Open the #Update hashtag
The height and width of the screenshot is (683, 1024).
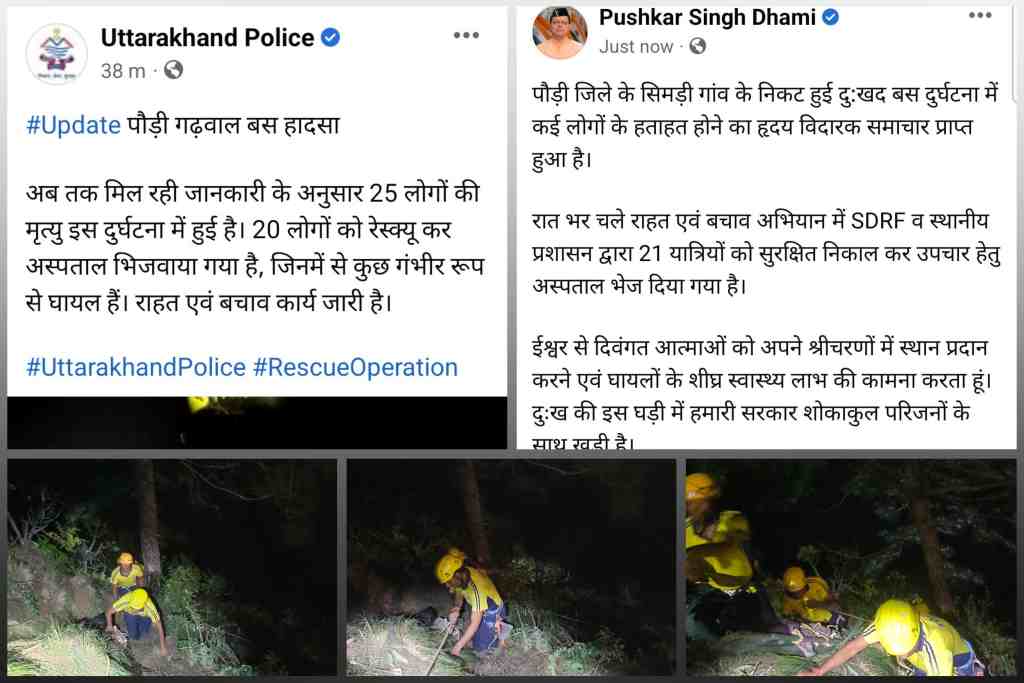(x=73, y=125)
